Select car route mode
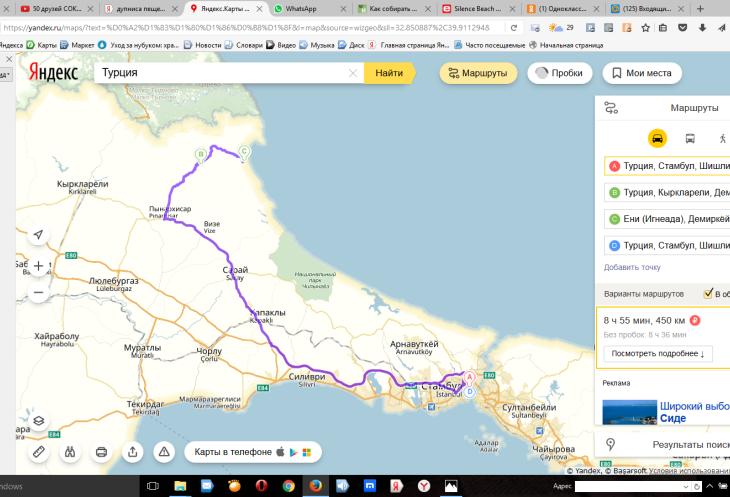Screen dimensions: 730x497 657,138
